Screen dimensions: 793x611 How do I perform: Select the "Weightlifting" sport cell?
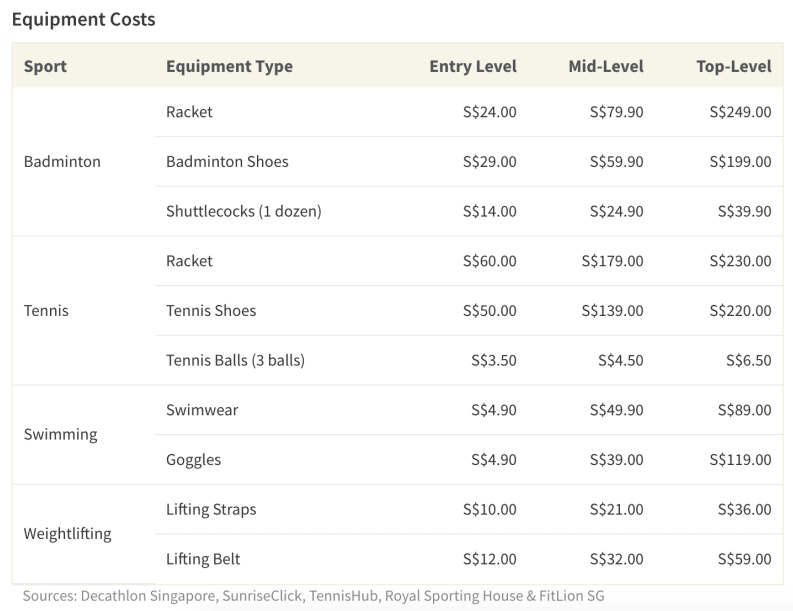(x=67, y=533)
